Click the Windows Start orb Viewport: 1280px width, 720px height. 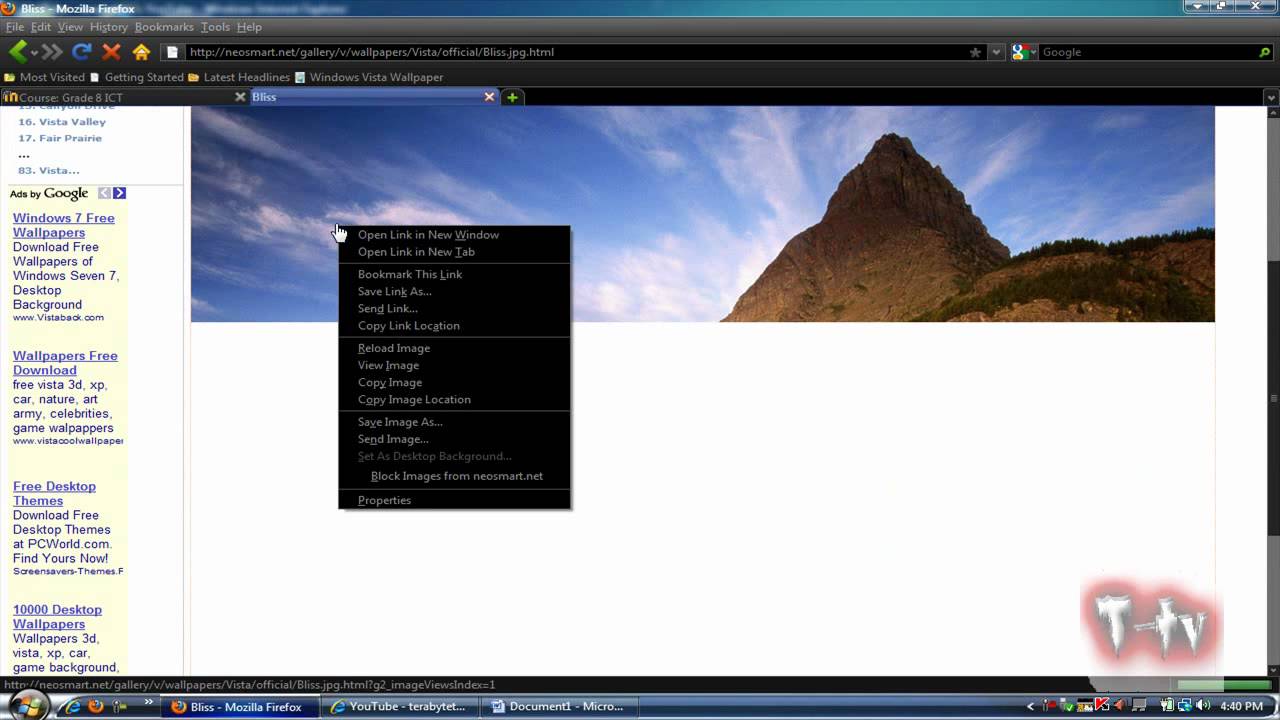(x=30, y=705)
